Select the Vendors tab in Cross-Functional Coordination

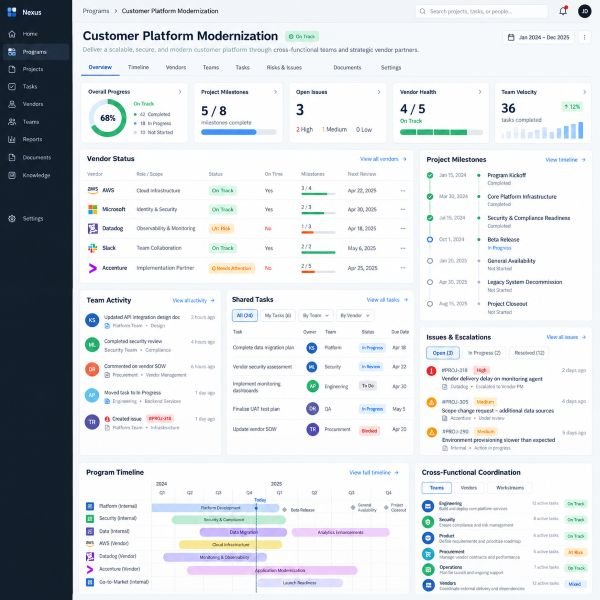pos(469,488)
